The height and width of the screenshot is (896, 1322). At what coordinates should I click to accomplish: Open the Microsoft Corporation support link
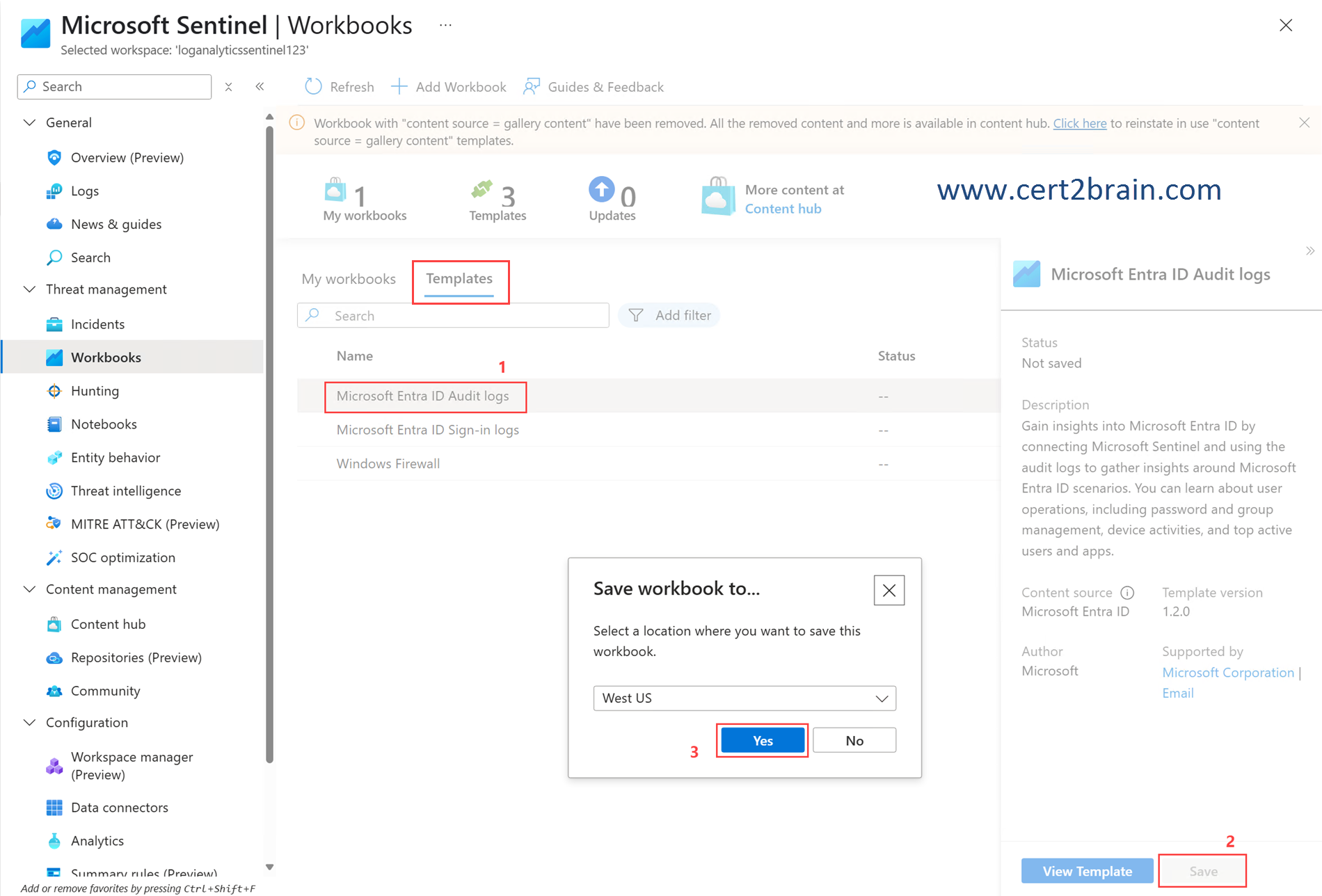tap(1228, 673)
